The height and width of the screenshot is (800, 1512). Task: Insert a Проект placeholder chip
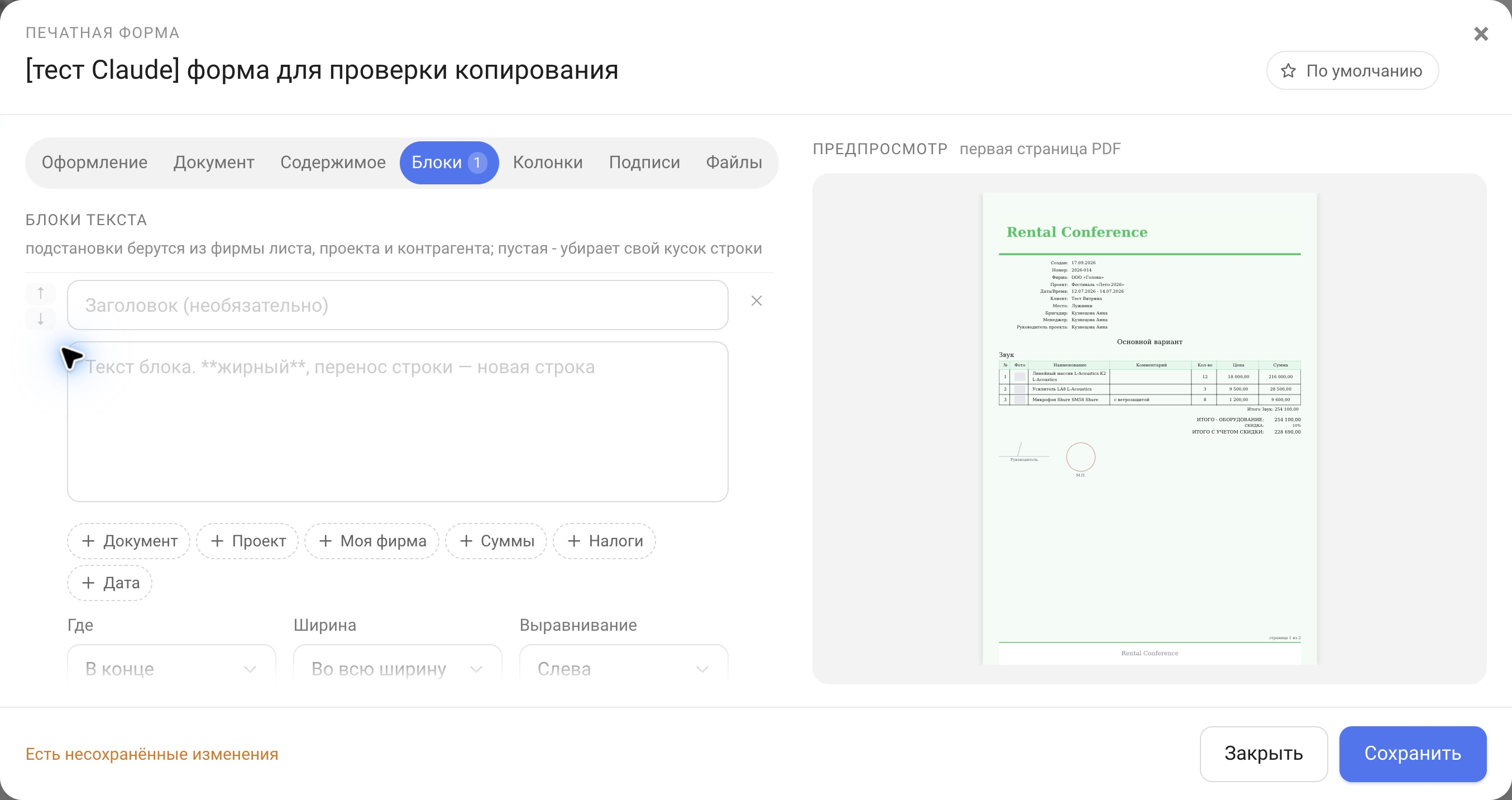click(247, 541)
